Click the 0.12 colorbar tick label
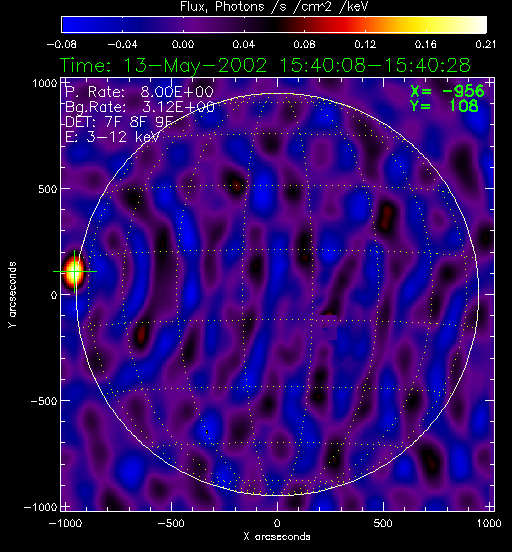 click(365, 44)
